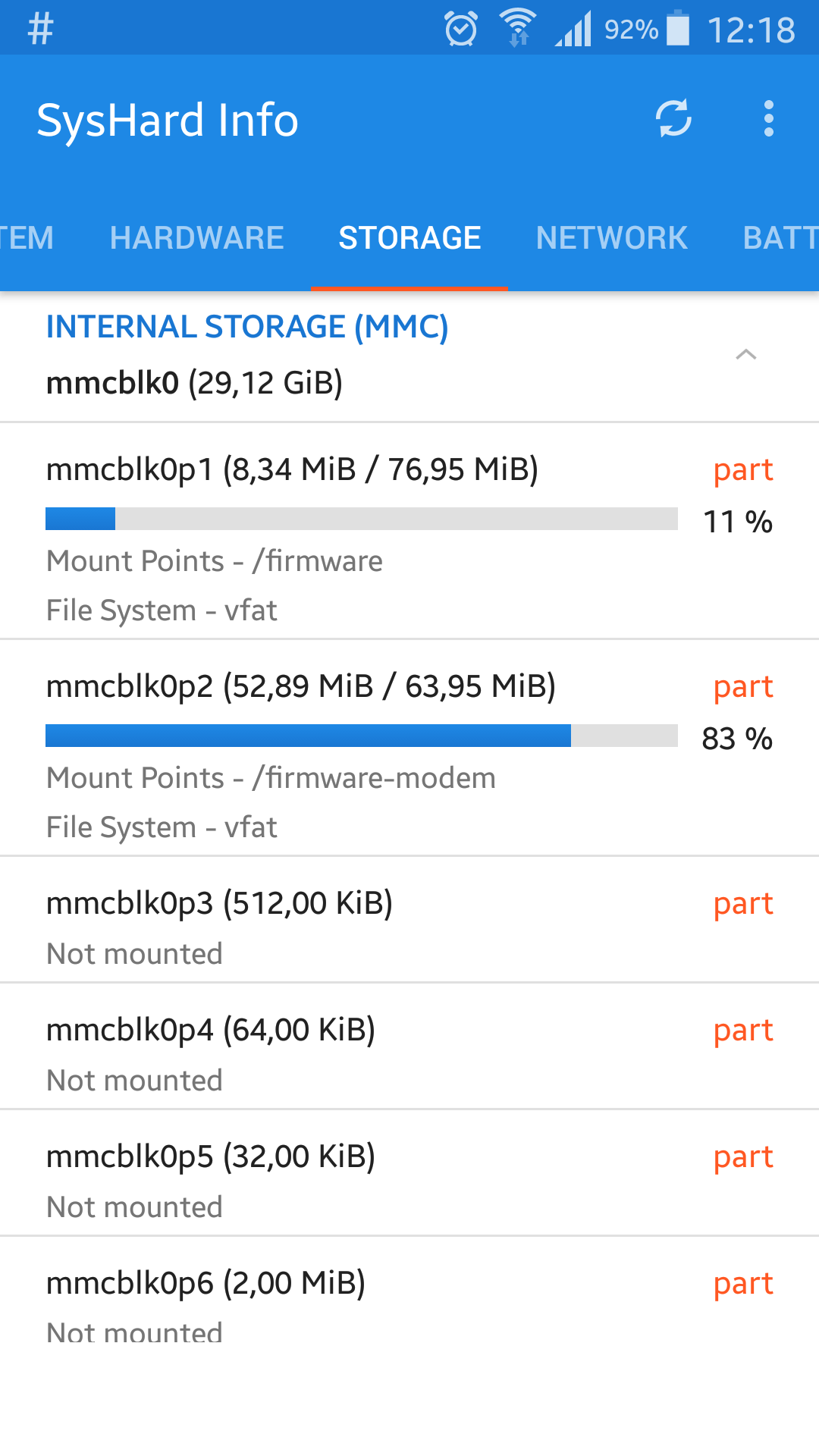This screenshot has height=1456, width=819.
Task: Switch to the Hardware tab
Action: (x=196, y=238)
